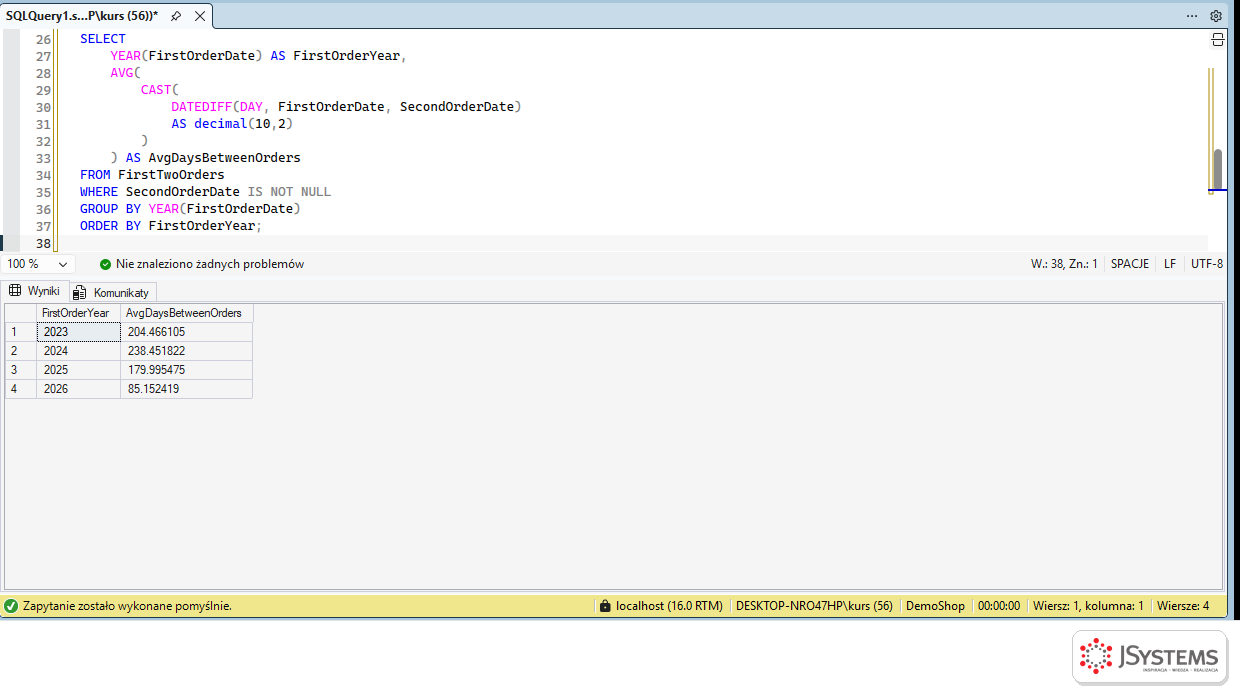
Task: Click the value 238.451822
Action: tap(186, 351)
